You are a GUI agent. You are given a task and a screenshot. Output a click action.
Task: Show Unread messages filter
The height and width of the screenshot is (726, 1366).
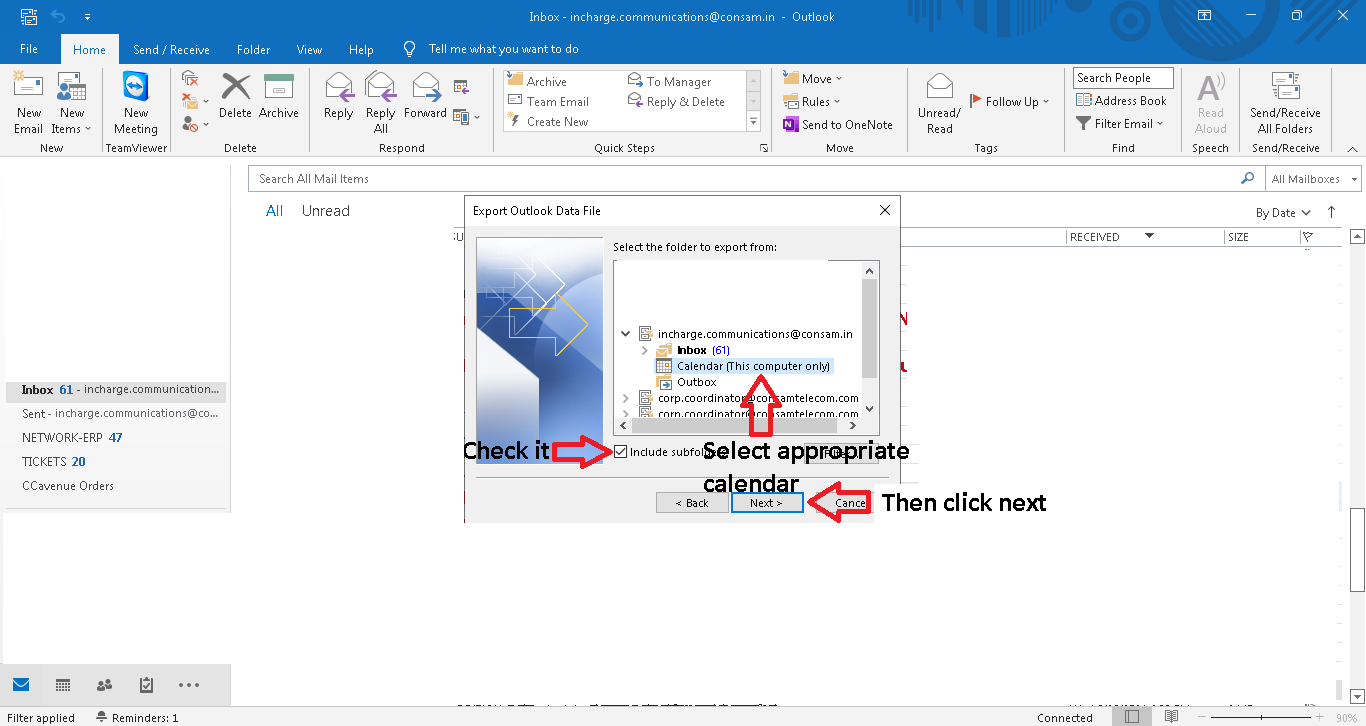(326, 211)
